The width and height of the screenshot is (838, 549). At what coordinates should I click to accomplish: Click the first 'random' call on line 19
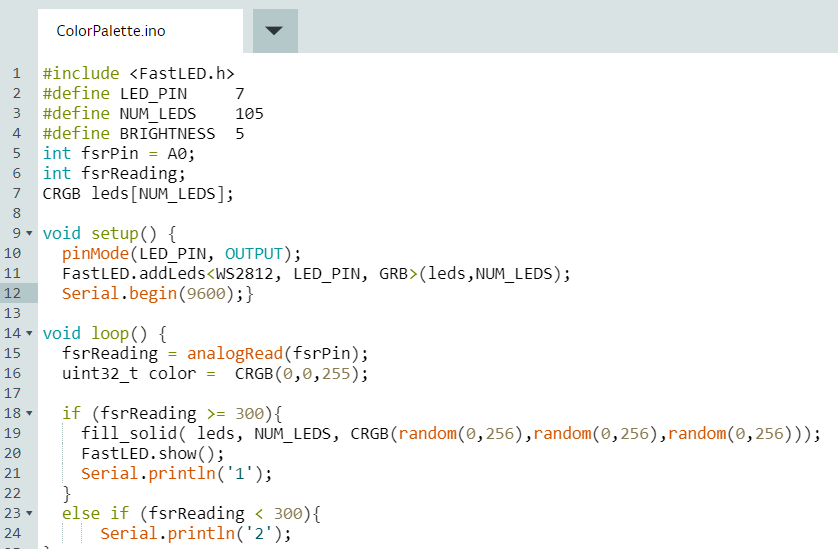(428, 434)
